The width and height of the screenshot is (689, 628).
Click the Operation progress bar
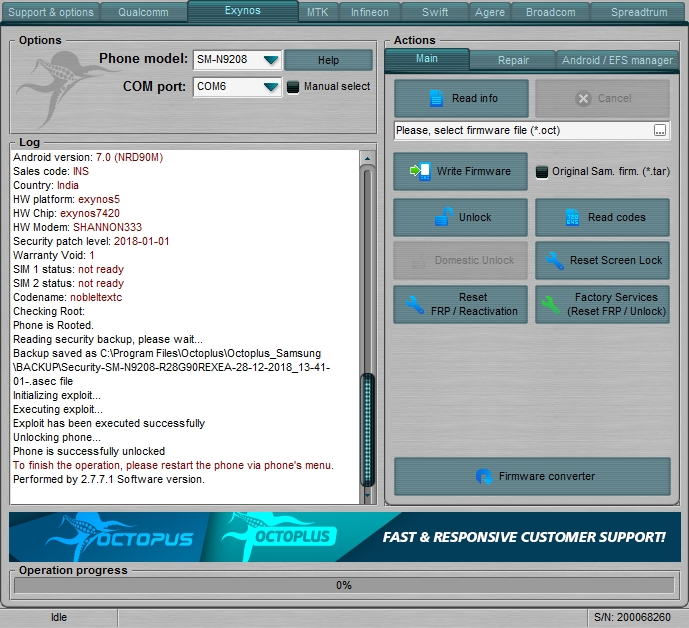tap(344, 585)
